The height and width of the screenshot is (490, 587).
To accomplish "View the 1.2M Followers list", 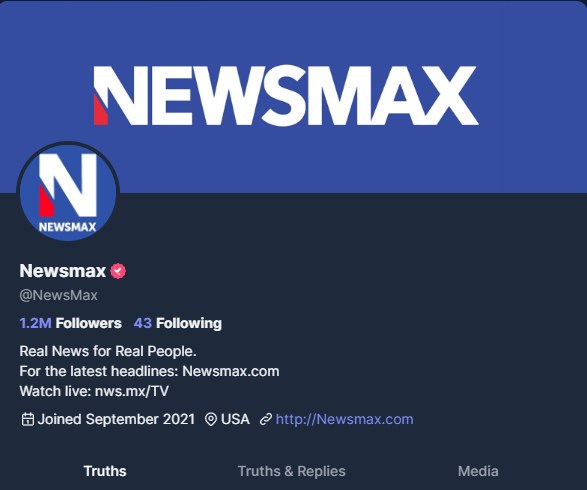I will [x=70, y=323].
